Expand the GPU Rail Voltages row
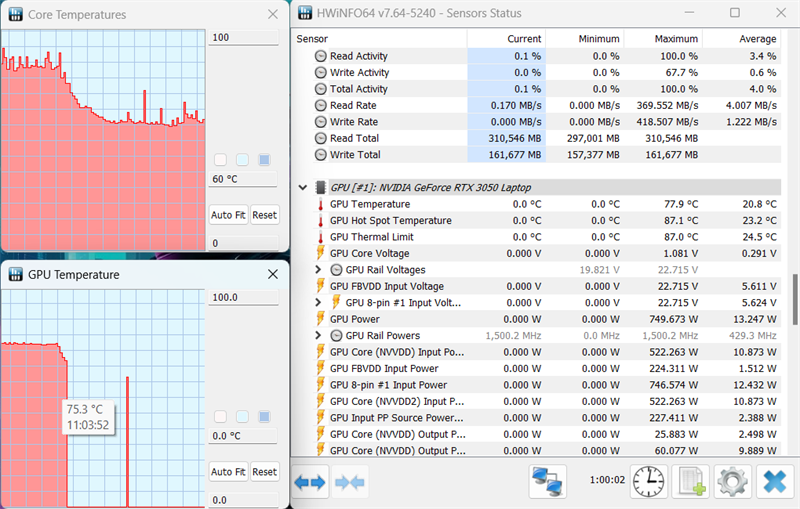Viewport: 800px width, 509px height. pyautogui.click(x=318, y=269)
